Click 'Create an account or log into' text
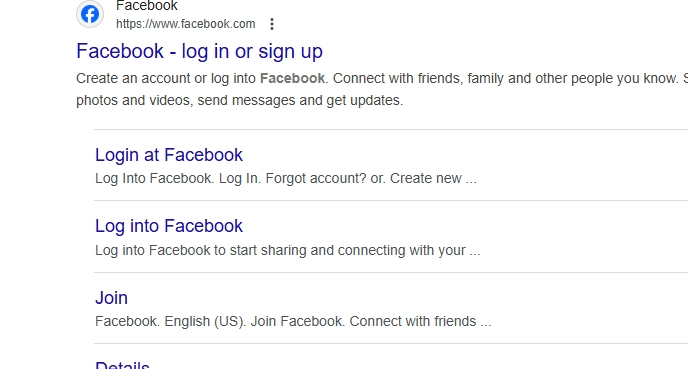The height and width of the screenshot is (369, 688). (x=166, y=79)
